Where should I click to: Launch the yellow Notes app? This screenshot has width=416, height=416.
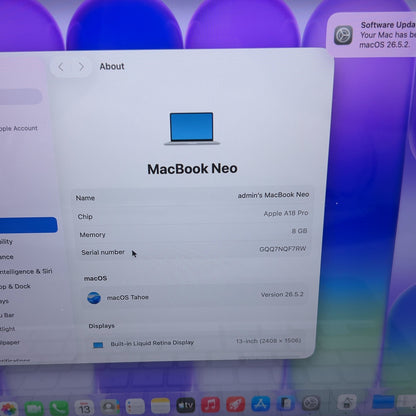160,406
